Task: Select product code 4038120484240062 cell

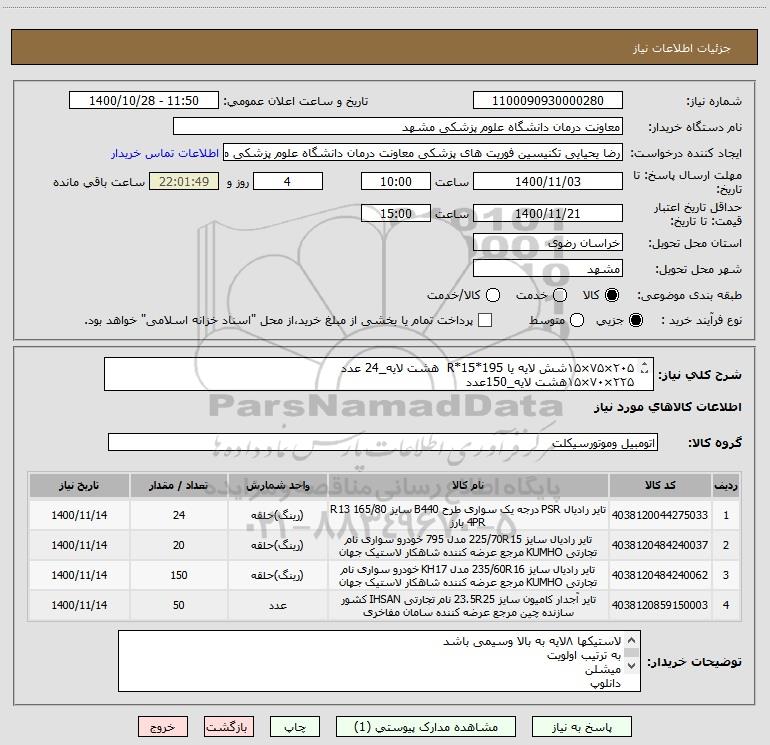Action: (660, 575)
